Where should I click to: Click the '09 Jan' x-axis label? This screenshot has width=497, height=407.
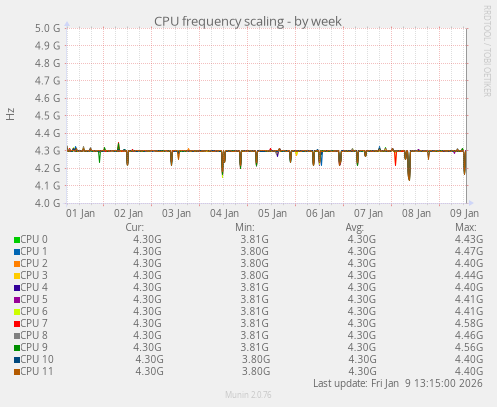coord(464,213)
